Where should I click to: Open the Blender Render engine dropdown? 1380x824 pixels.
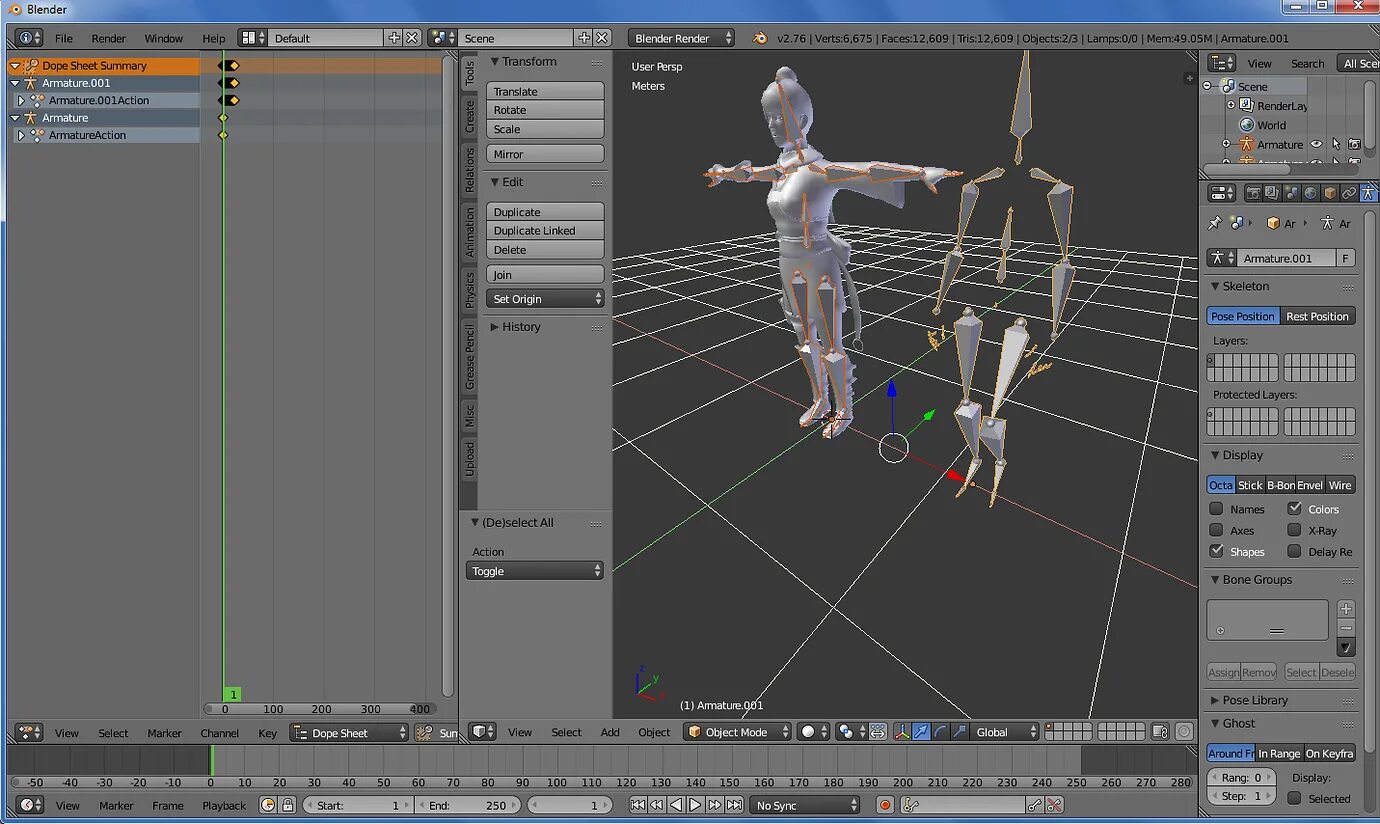tap(682, 38)
